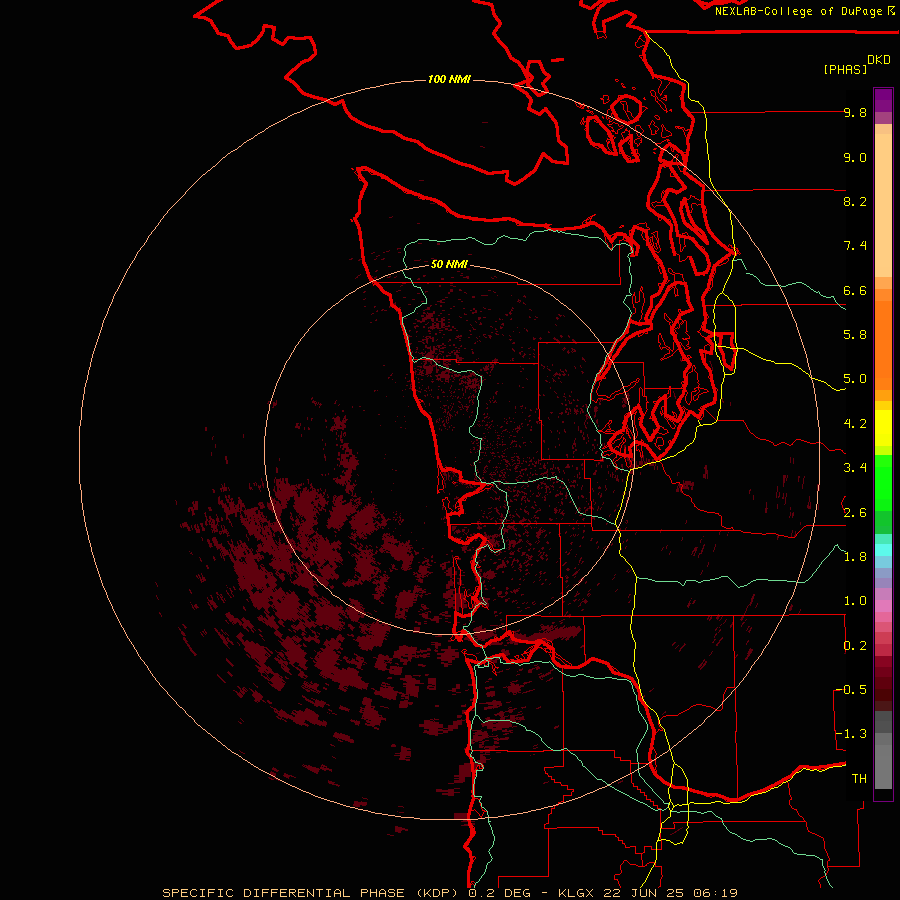900x900 pixels.
Task: Click the KLGX station identifier
Action: coord(576,893)
